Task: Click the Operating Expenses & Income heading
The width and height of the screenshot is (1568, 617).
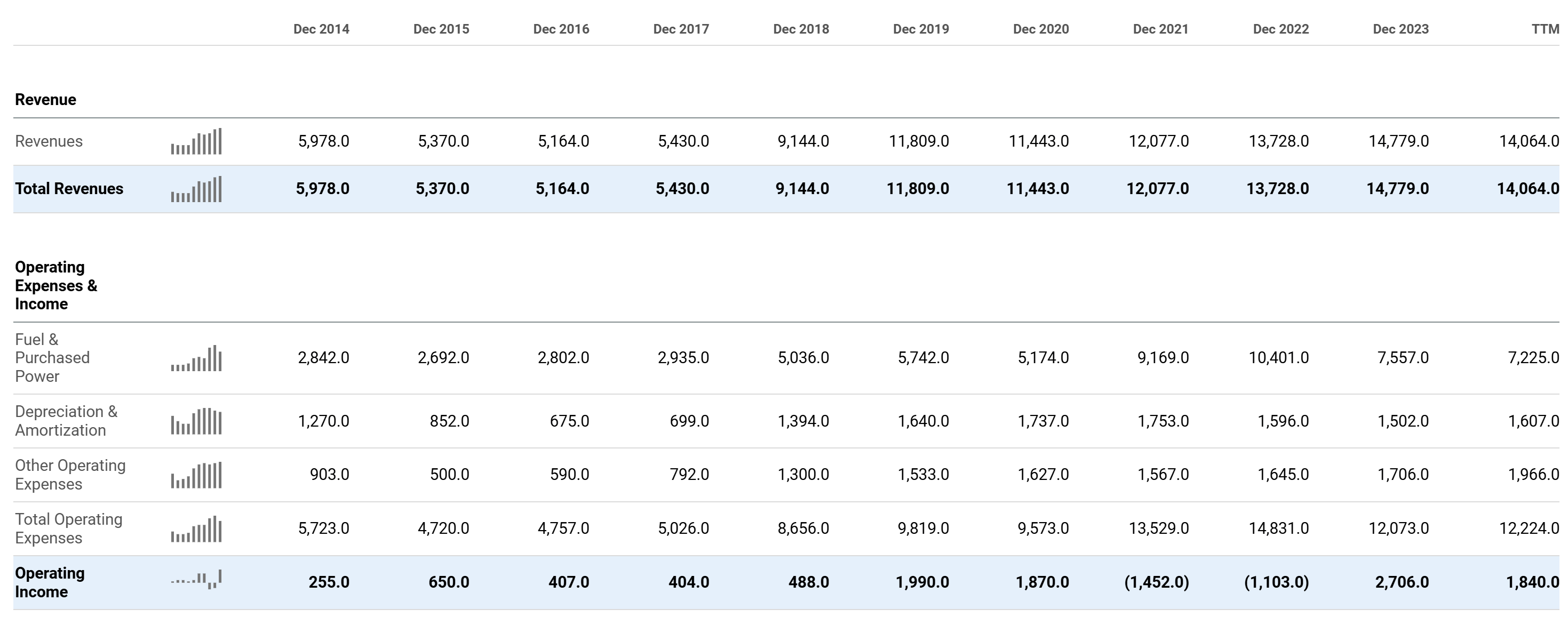Action: [x=57, y=285]
